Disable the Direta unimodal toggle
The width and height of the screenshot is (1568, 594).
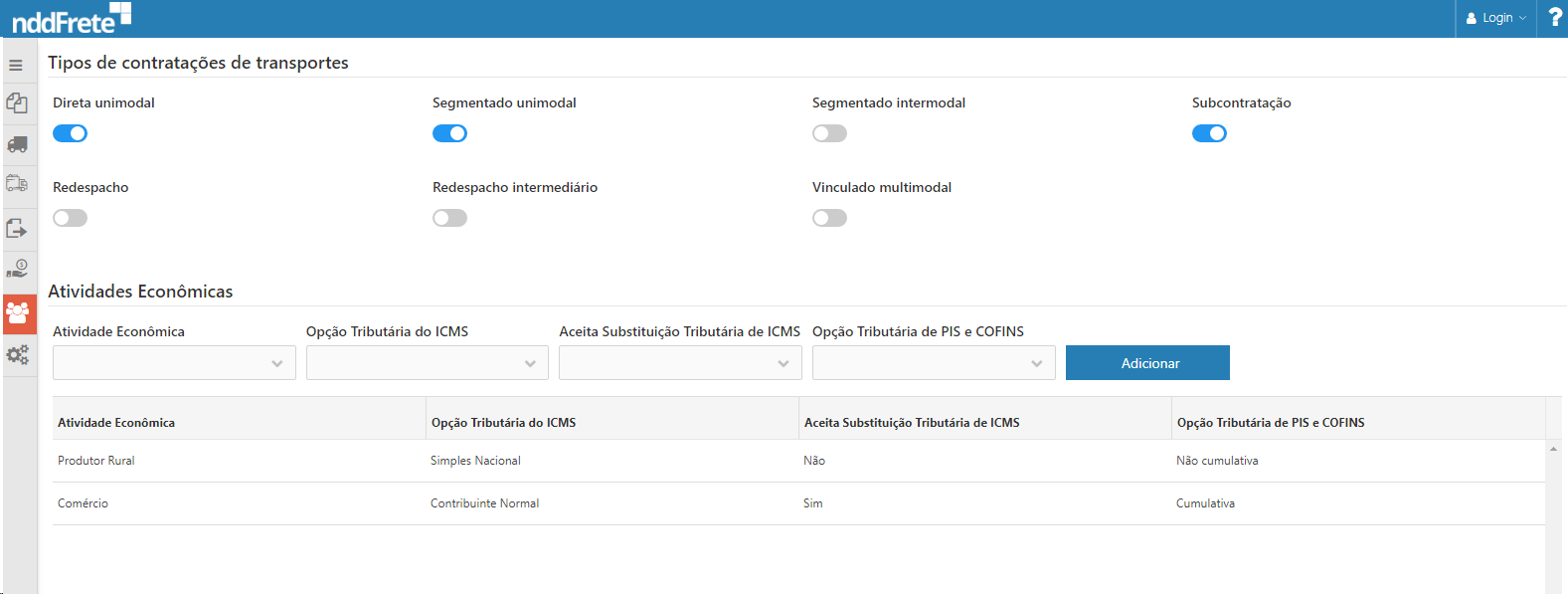point(71,133)
